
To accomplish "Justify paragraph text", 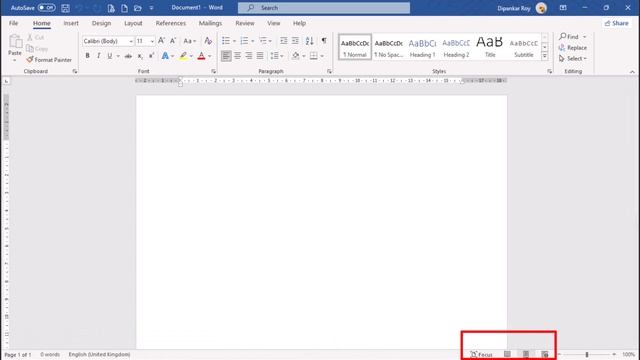I will click(x=260, y=56).
